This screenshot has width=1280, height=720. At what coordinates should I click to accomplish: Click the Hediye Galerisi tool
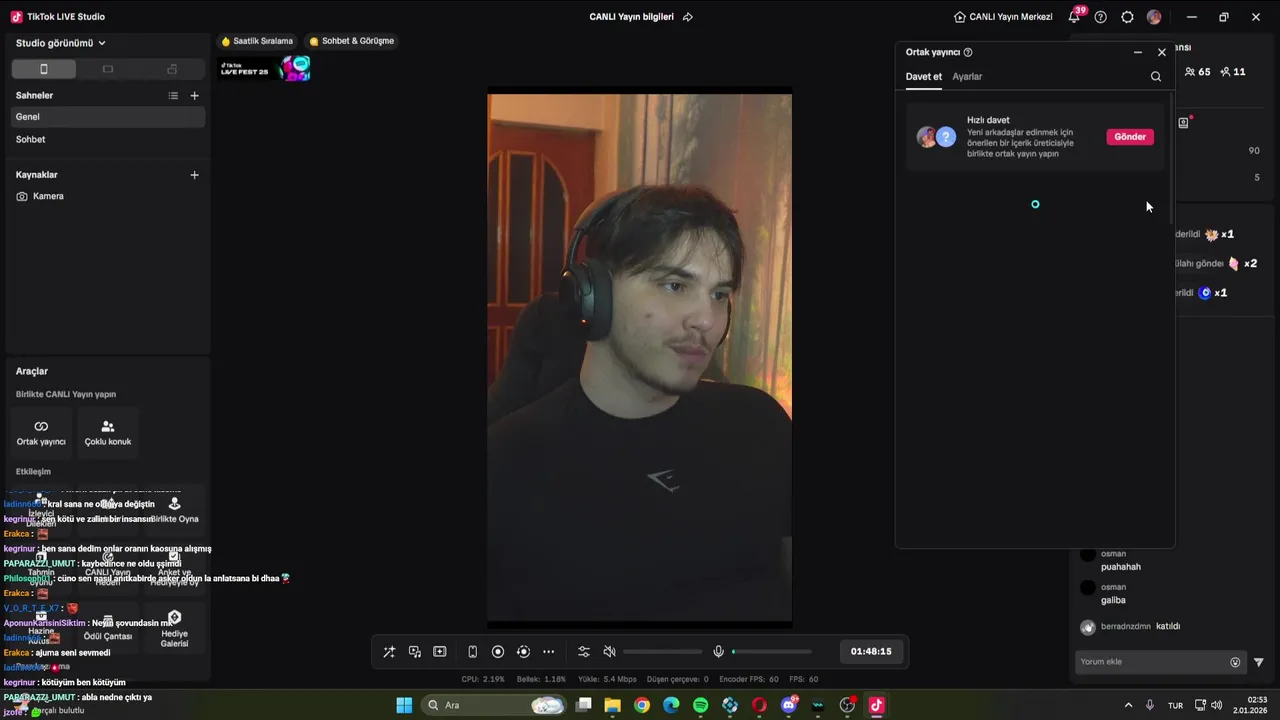174,628
